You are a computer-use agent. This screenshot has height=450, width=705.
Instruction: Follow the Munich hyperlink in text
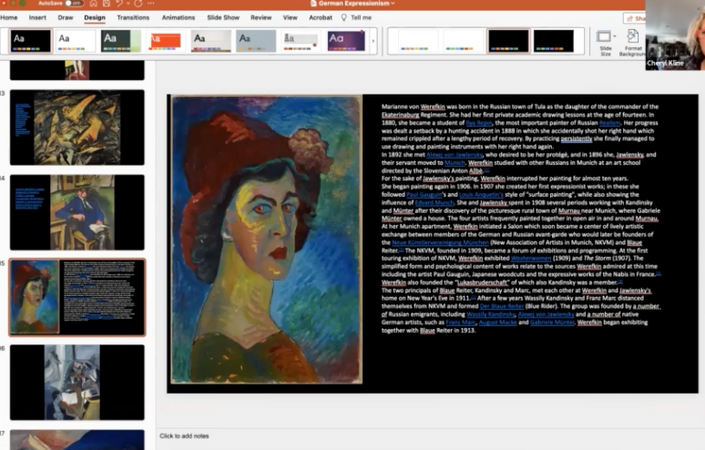tap(455, 163)
